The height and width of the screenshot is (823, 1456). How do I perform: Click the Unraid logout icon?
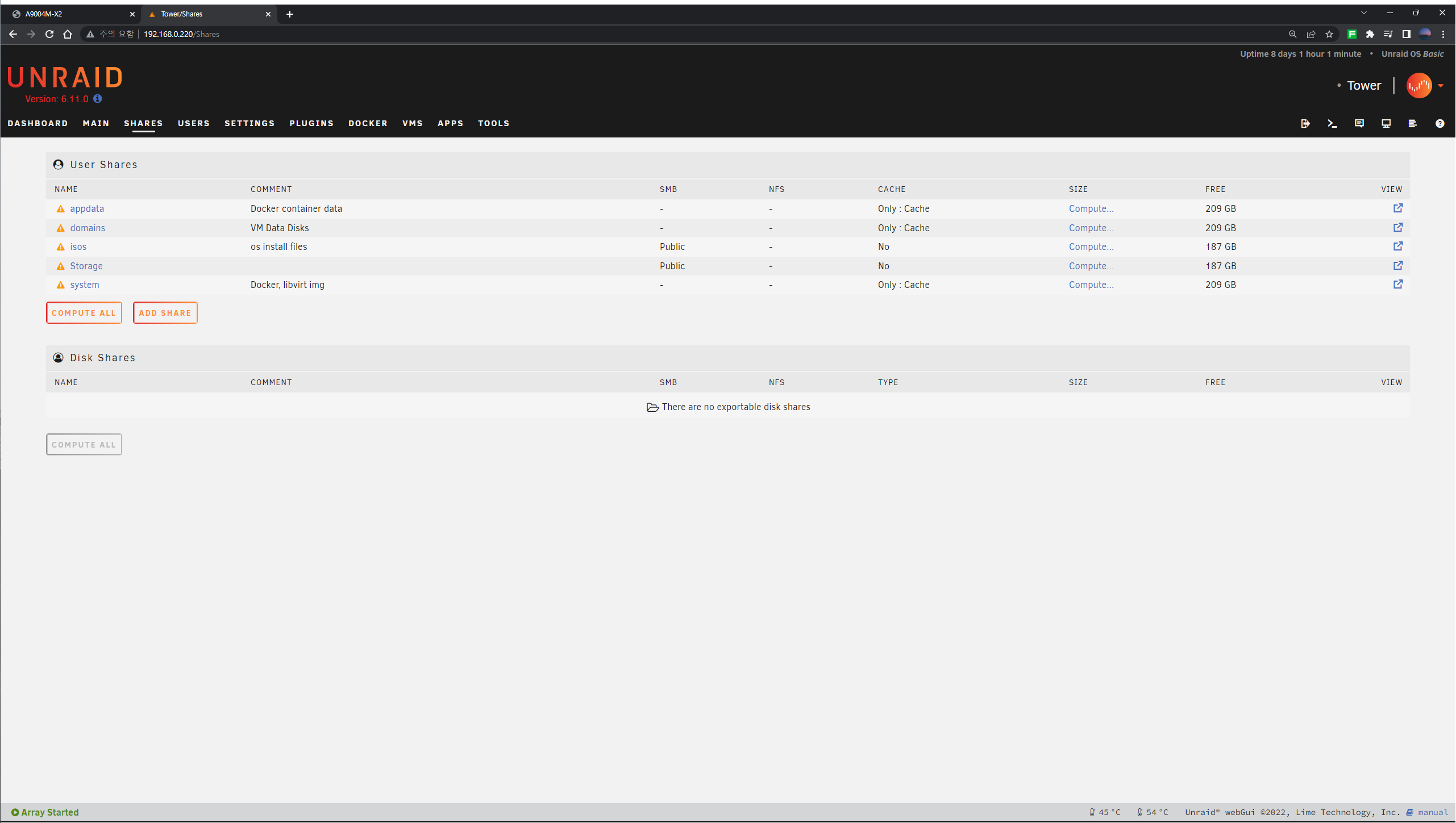(1305, 123)
